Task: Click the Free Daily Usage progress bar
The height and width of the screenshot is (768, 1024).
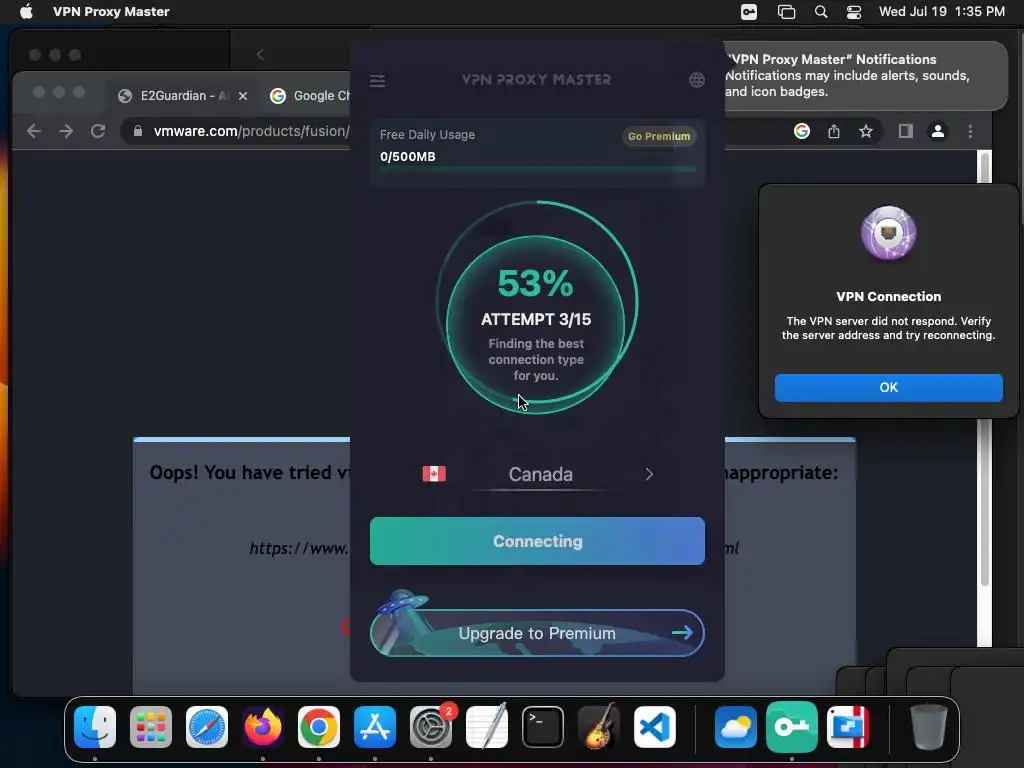Action: 537,169
